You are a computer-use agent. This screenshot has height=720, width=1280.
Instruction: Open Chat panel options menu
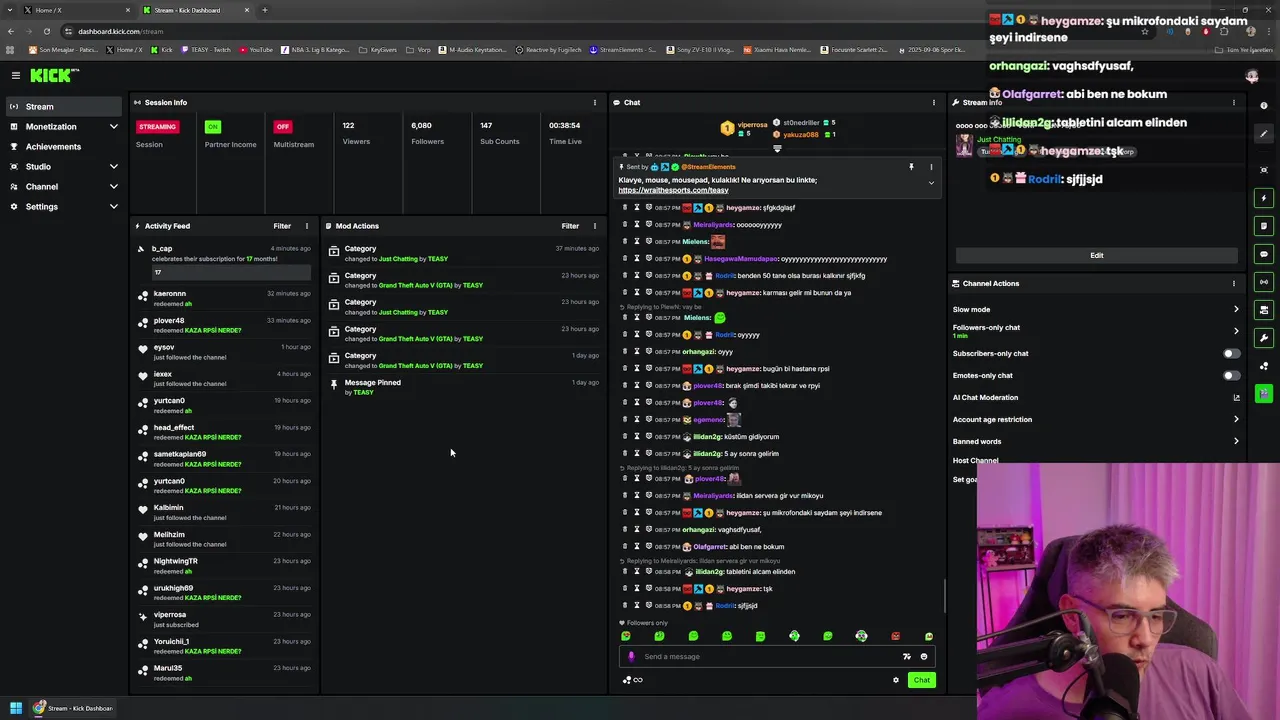pyautogui.click(x=933, y=102)
